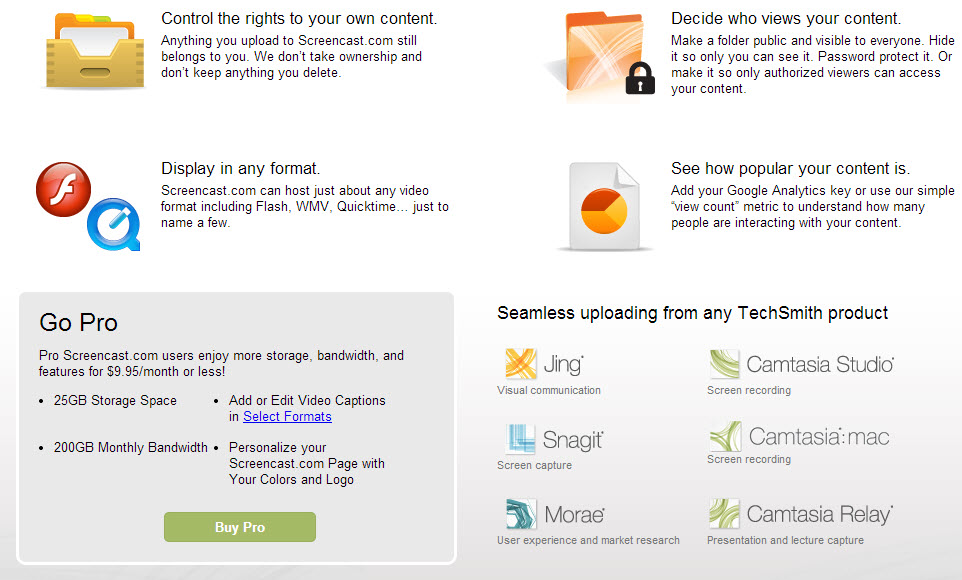Click 'Presentation and lecture capture' caption
Image resolution: width=962 pixels, height=580 pixels.
(785, 540)
